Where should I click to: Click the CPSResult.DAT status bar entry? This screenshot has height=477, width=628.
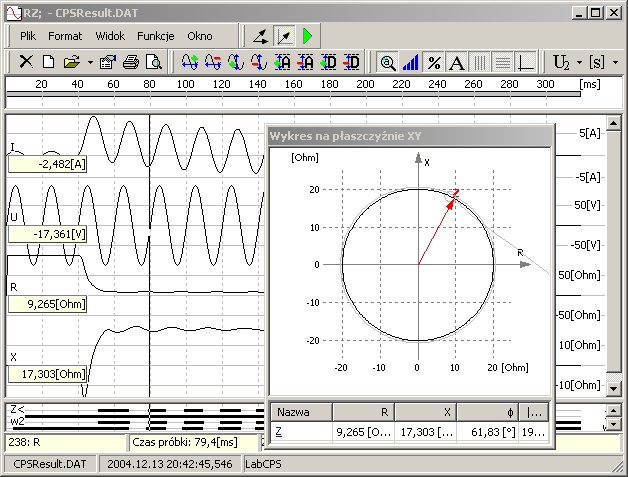[x=50, y=464]
